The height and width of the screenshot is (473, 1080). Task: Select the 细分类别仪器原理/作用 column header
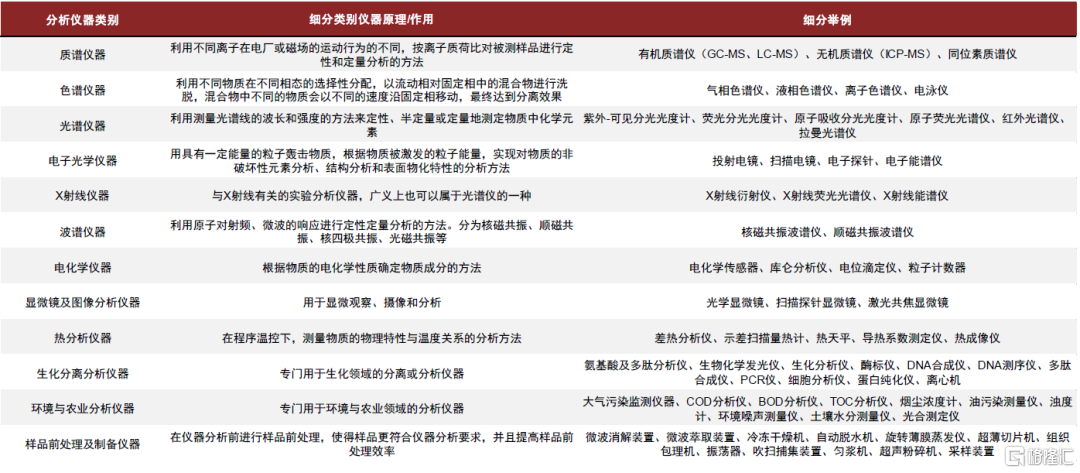tap(371, 20)
